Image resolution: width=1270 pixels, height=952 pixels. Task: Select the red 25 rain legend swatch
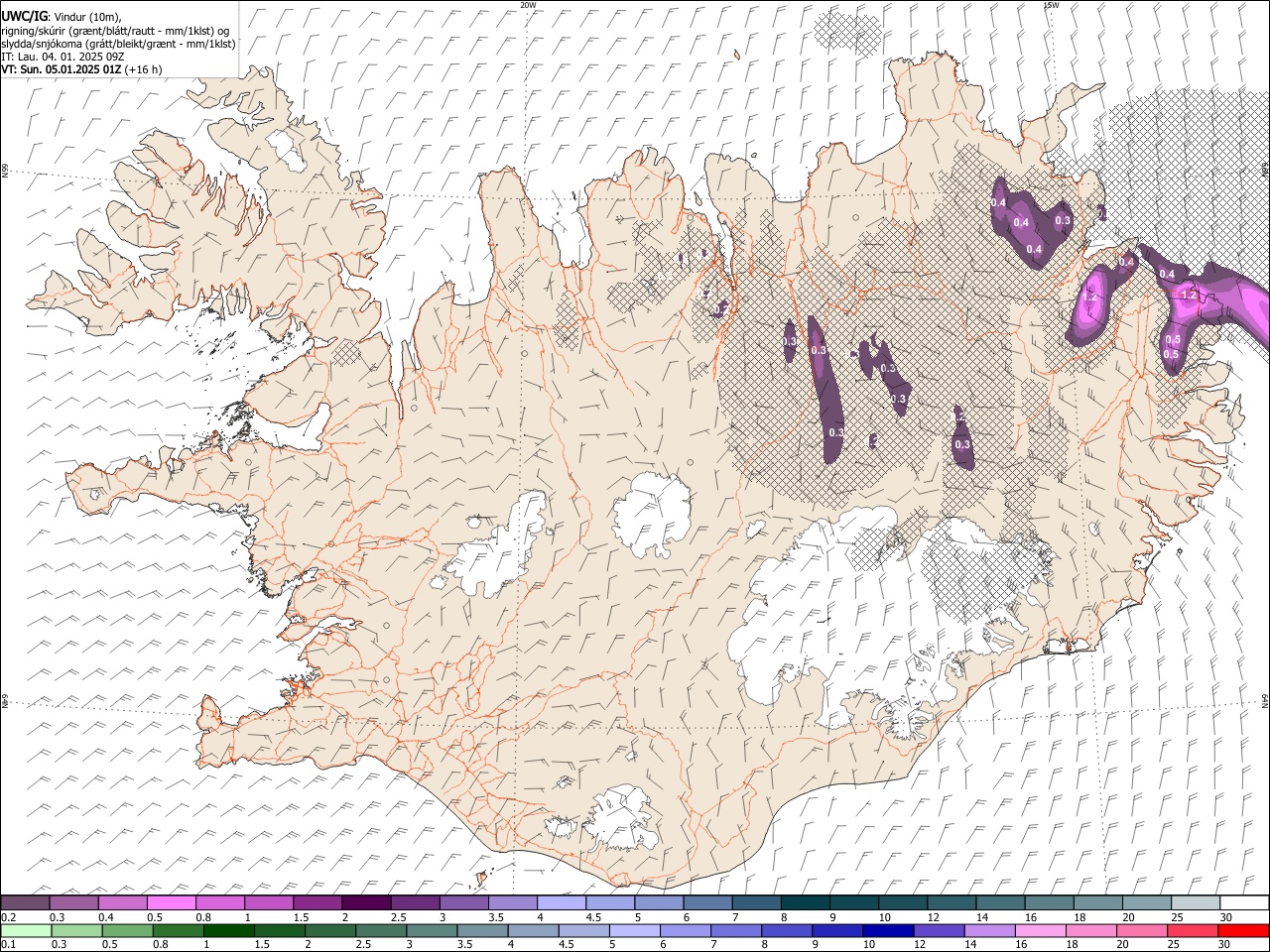coord(1192,930)
